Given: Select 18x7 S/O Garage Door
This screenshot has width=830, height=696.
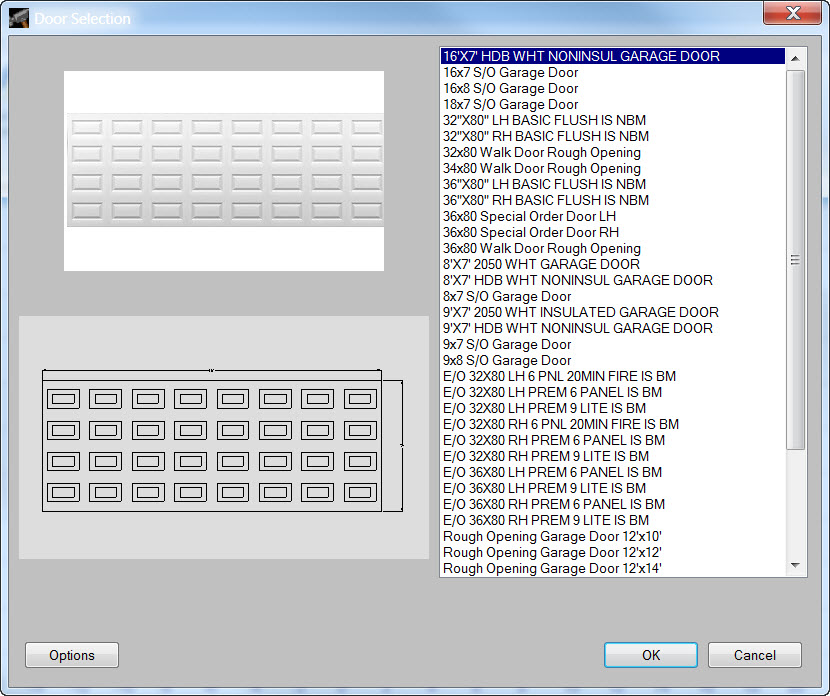Looking at the screenshot, I should point(613,104).
